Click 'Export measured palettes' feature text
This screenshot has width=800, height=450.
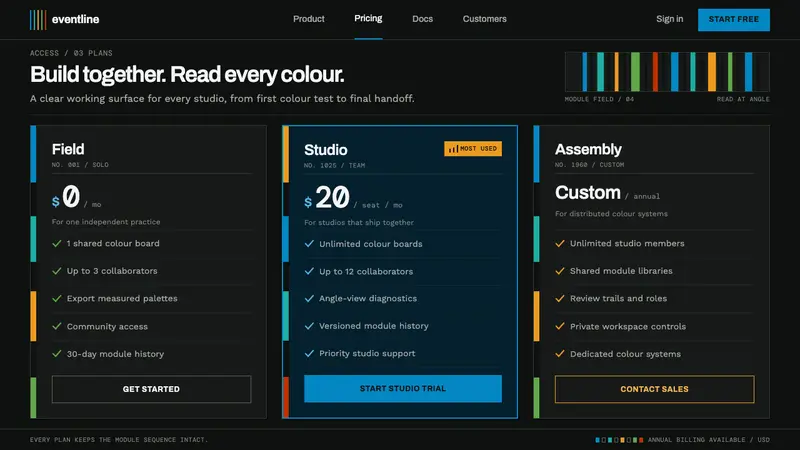(122, 298)
